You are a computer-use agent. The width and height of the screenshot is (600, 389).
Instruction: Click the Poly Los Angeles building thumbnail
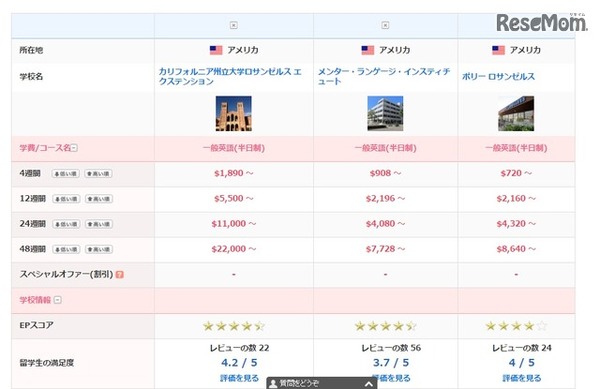(516, 114)
